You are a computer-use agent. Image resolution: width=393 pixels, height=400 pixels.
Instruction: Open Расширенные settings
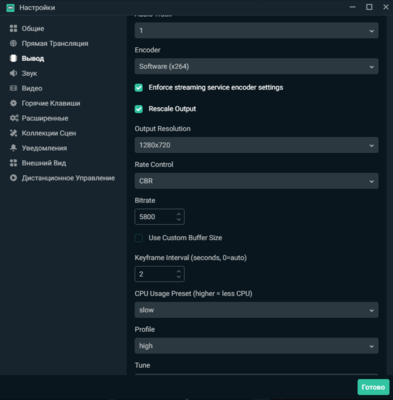pyautogui.click(x=45, y=118)
